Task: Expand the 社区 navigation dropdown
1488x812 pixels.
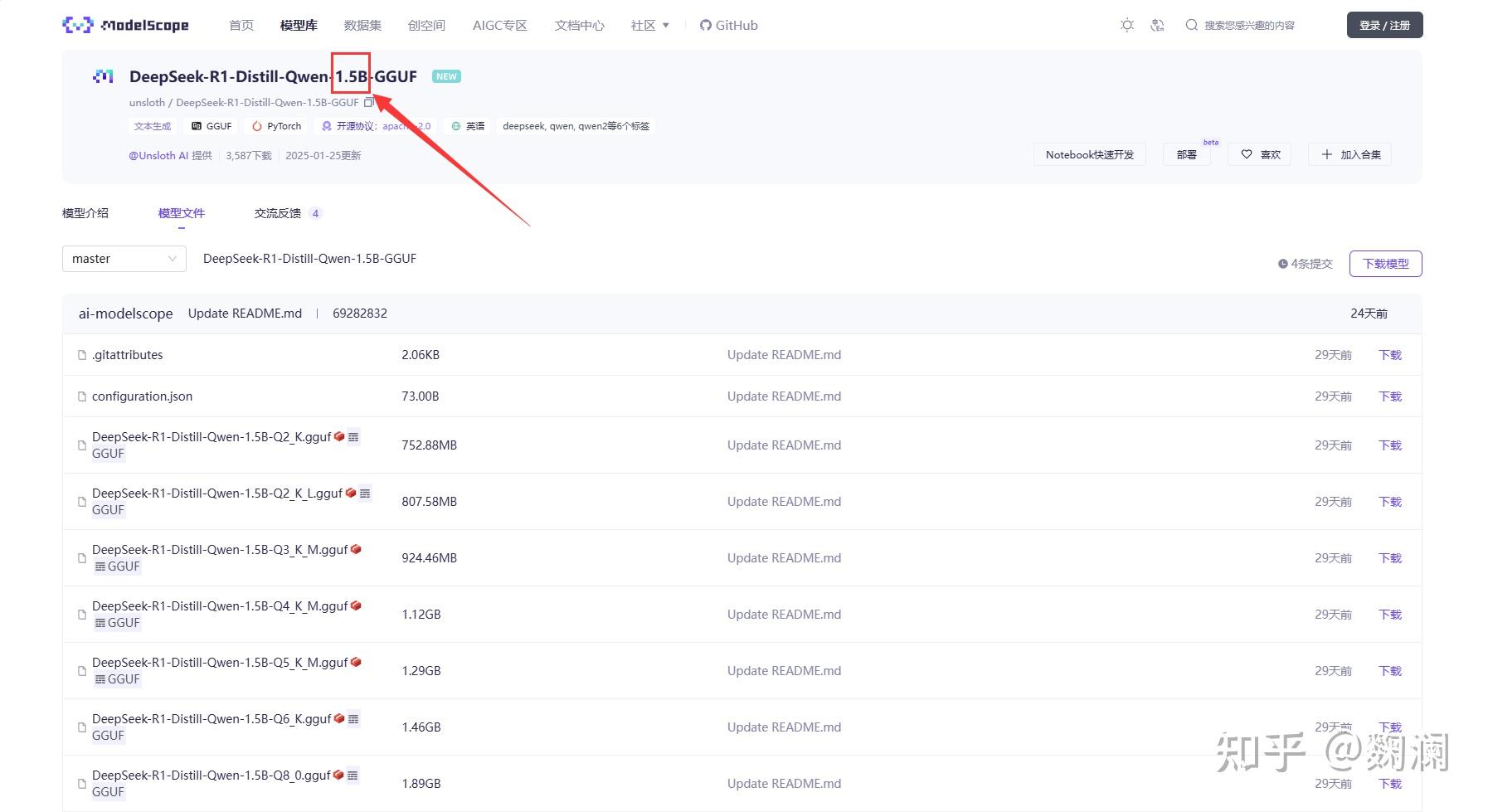Action: [x=649, y=26]
